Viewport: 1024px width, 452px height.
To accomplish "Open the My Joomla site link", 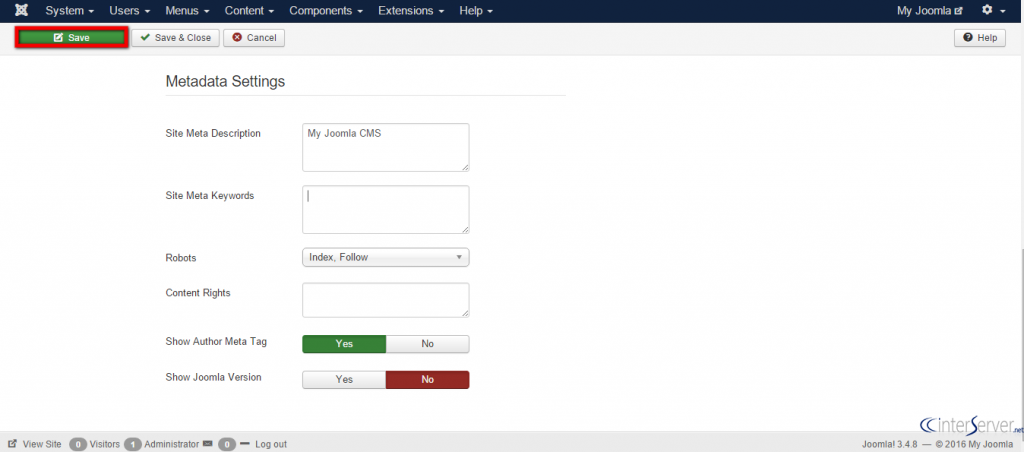I will 929,11.
